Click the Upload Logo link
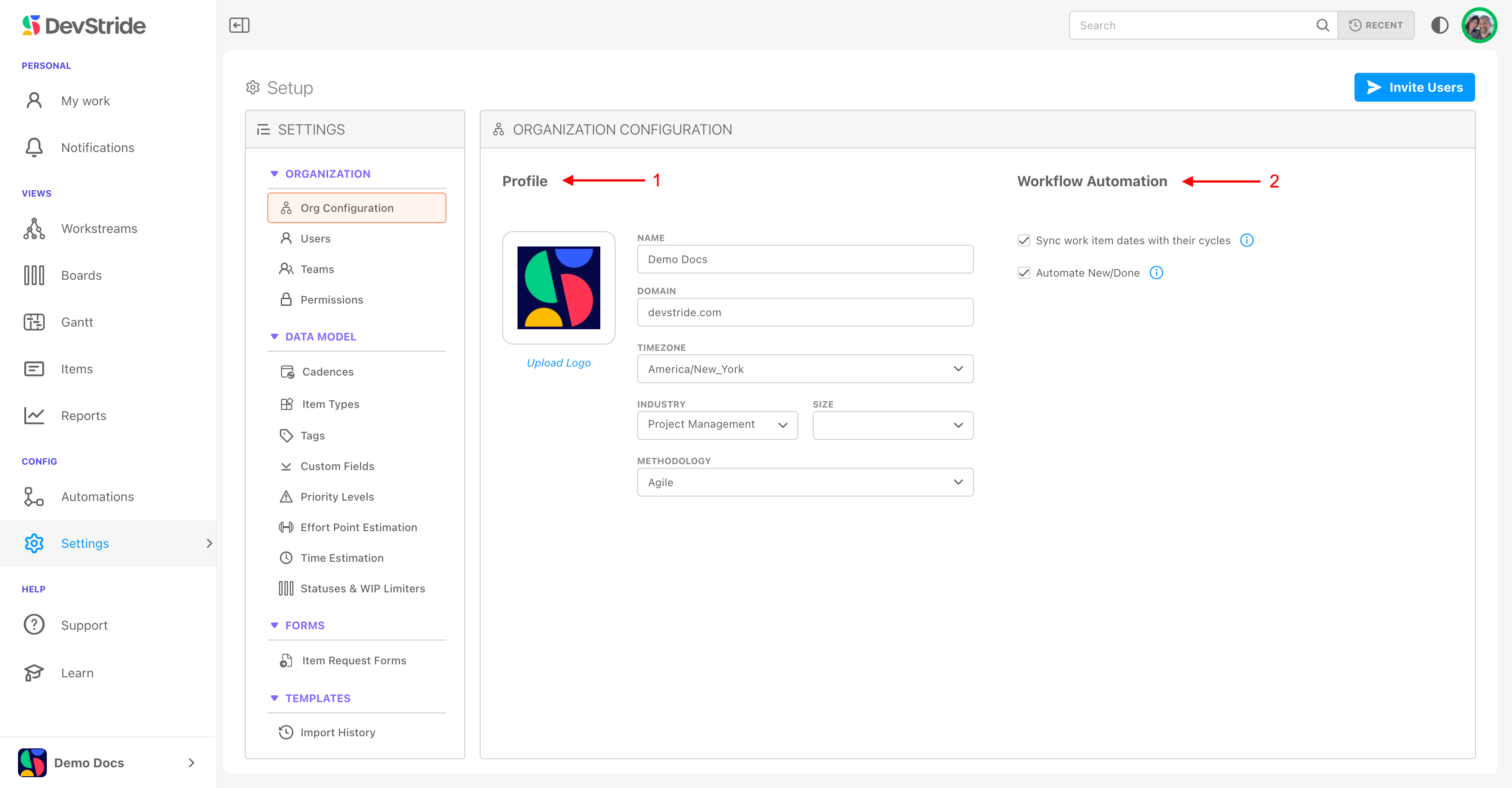Image resolution: width=1512 pixels, height=788 pixels. [558, 363]
